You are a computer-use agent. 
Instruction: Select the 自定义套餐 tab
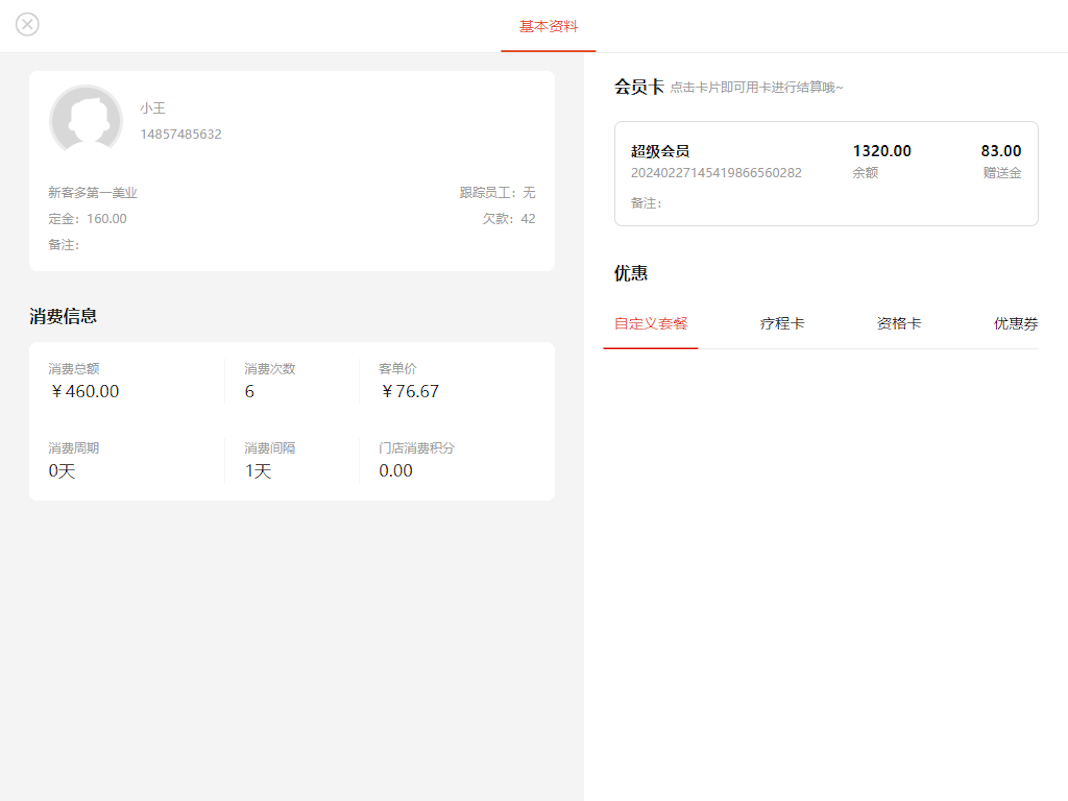(651, 324)
